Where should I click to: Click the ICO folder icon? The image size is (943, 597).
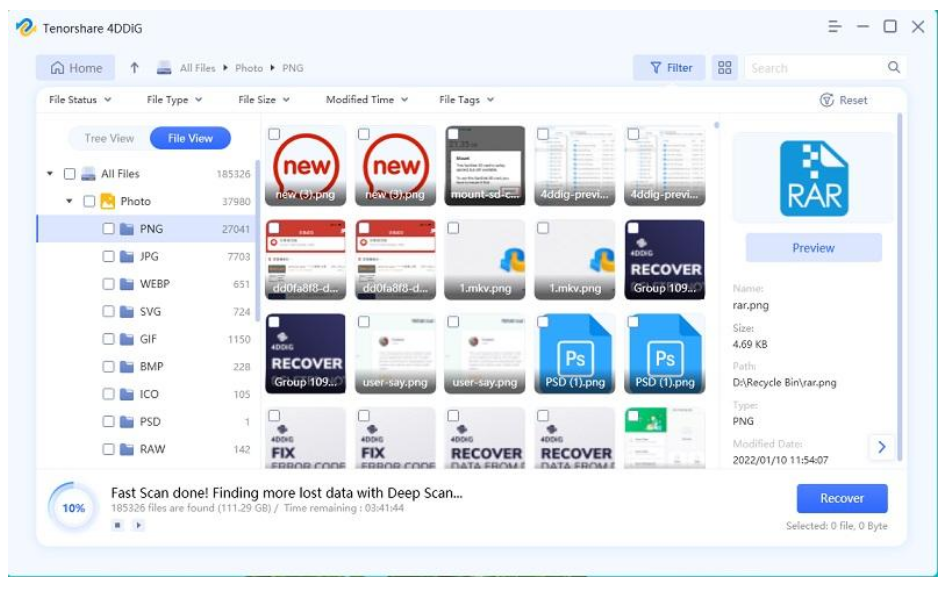126,394
